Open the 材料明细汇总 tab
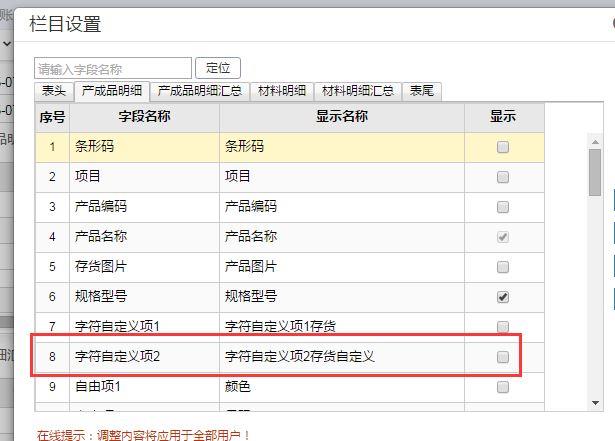Viewport: 615px width, 441px height. 358,91
